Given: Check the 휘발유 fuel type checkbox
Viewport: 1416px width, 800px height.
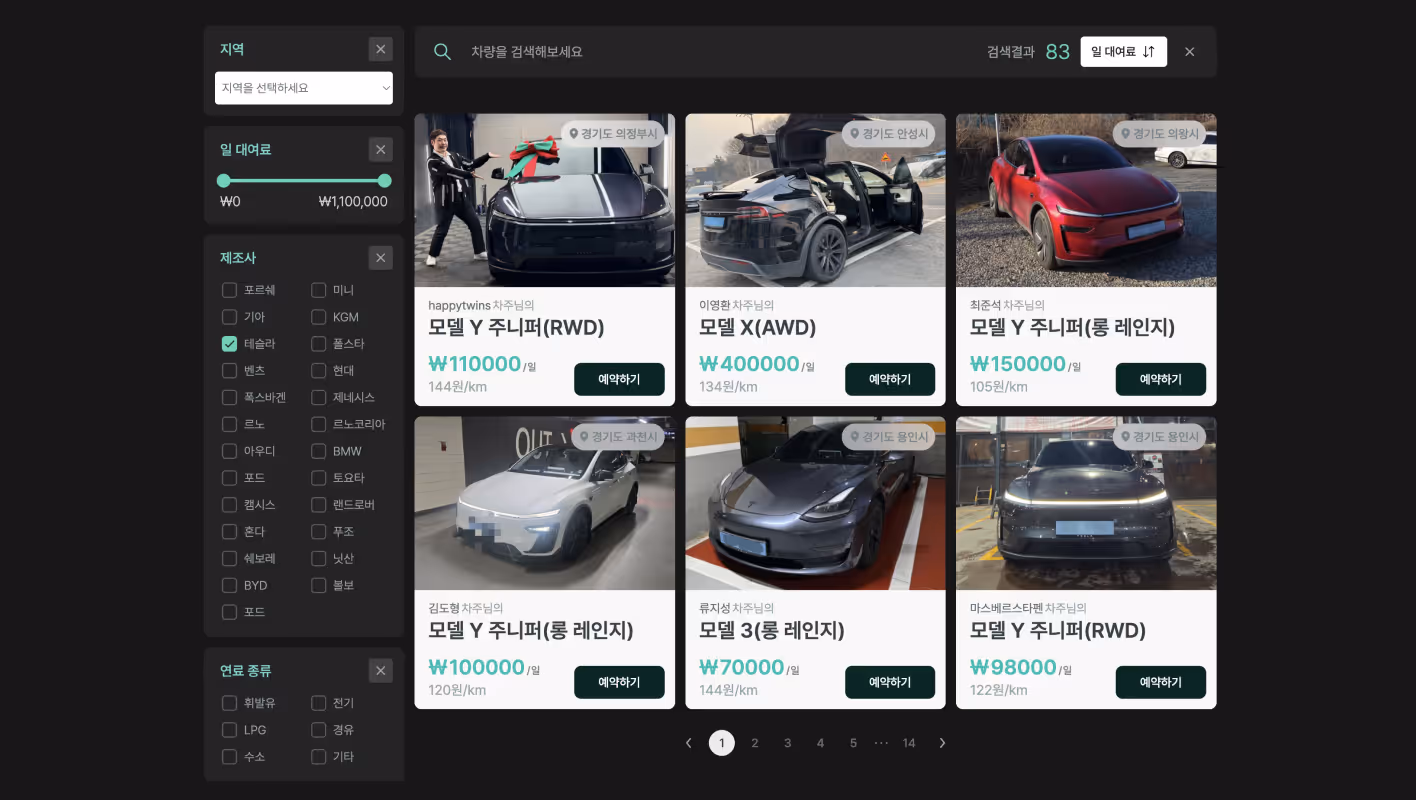Looking at the screenshot, I should coord(229,703).
